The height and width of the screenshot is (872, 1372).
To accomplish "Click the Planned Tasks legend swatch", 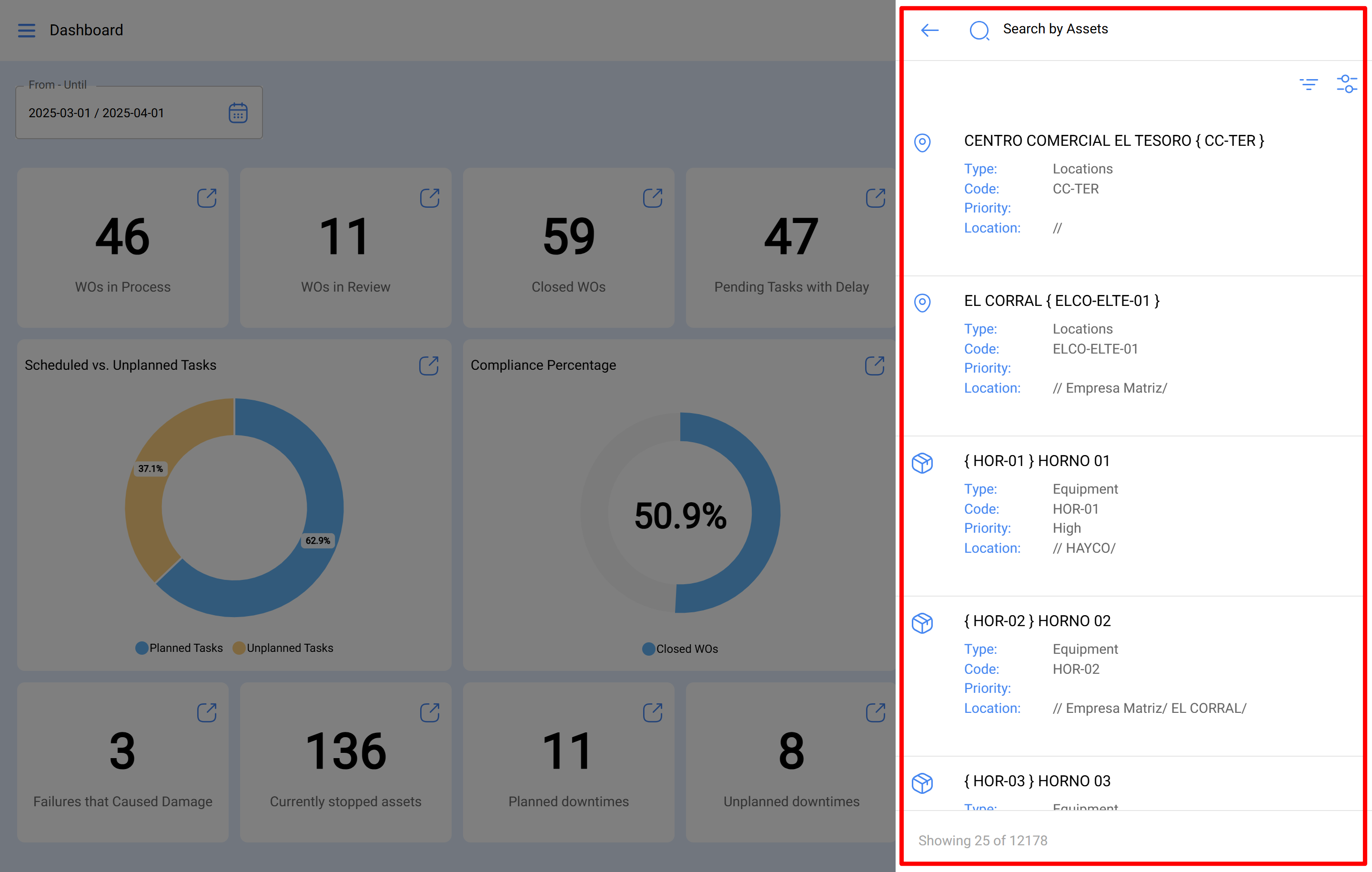I will tap(142, 648).
